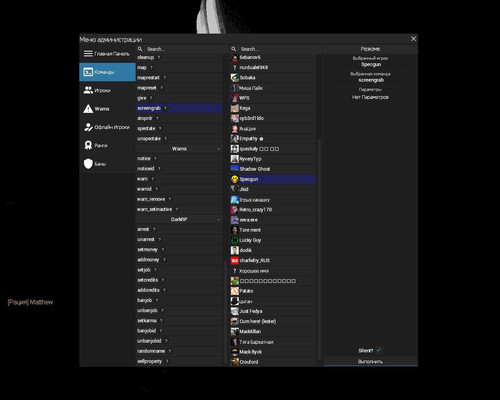Viewport: 500px width, 400px height.
Task: Select the setkarma command
Action: (x=179, y=320)
